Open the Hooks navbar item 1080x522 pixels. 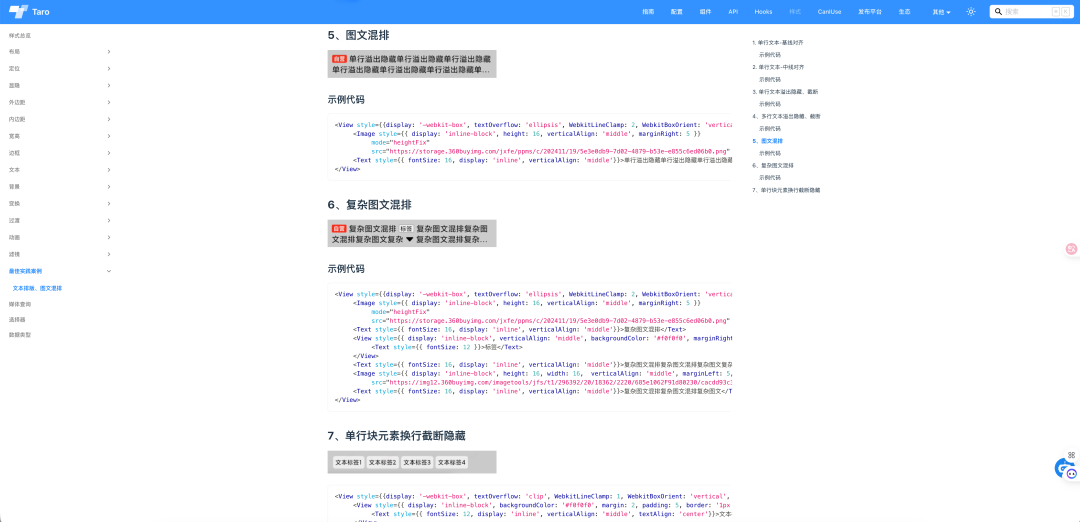pos(763,12)
